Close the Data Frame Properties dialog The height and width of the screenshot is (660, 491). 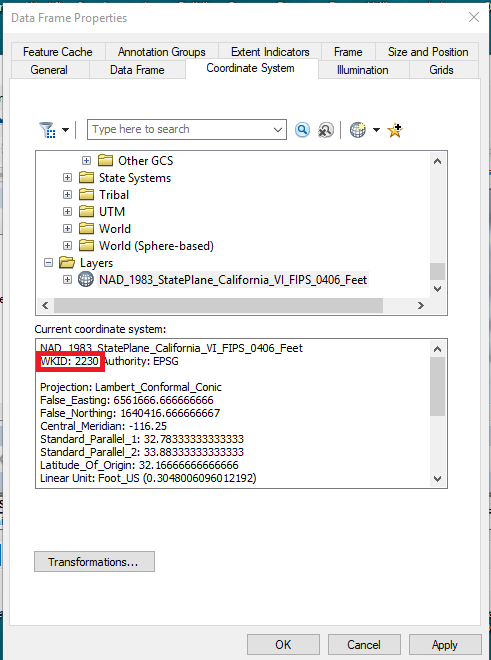coord(474,17)
